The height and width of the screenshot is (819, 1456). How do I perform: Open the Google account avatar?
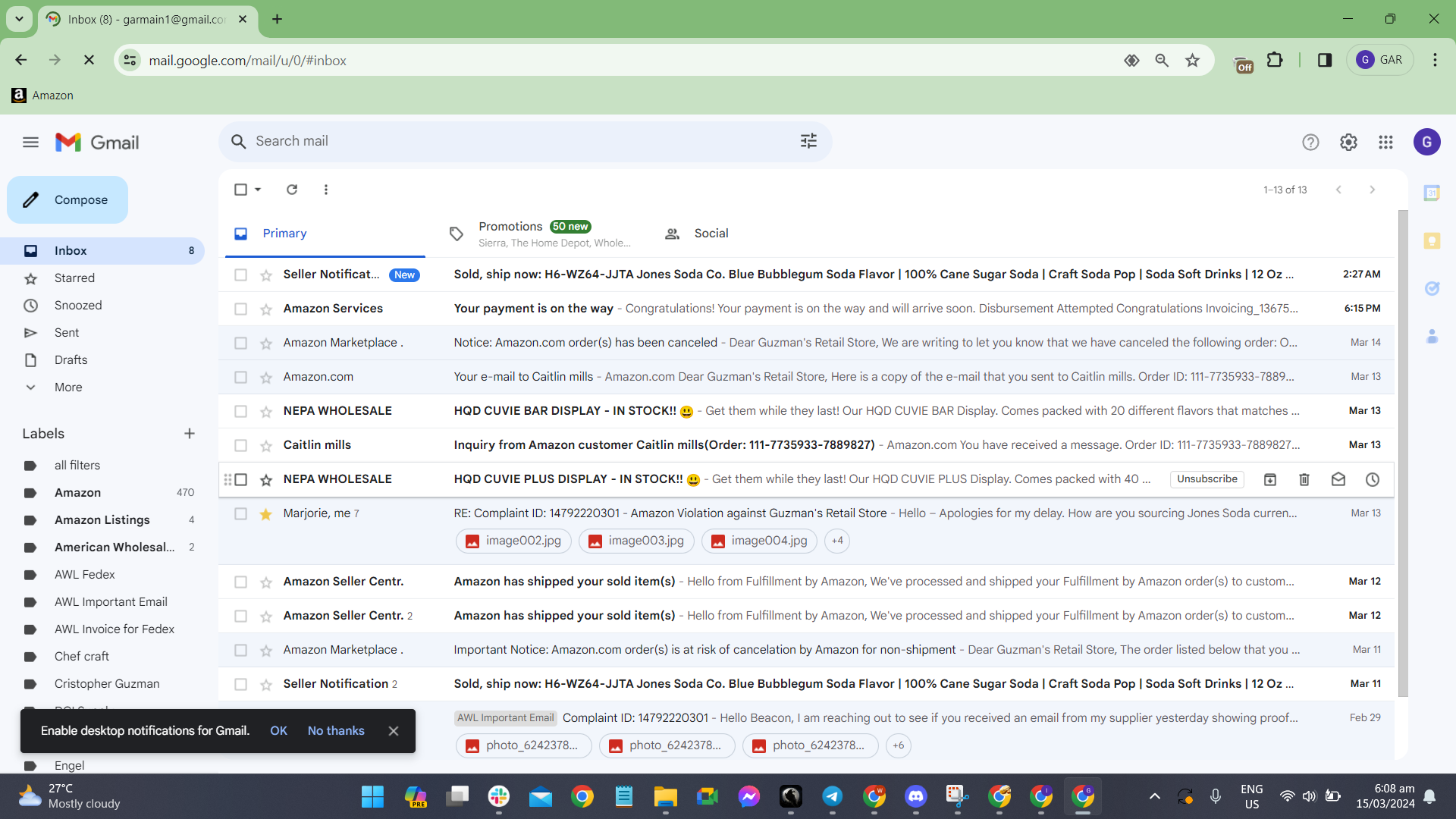click(x=1427, y=142)
